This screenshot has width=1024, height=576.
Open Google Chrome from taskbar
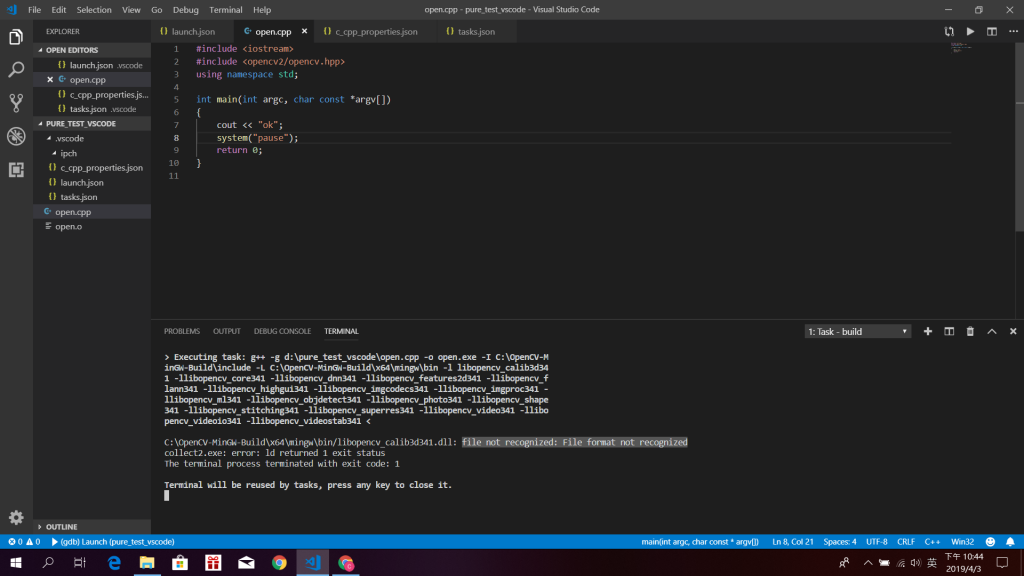[279, 562]
